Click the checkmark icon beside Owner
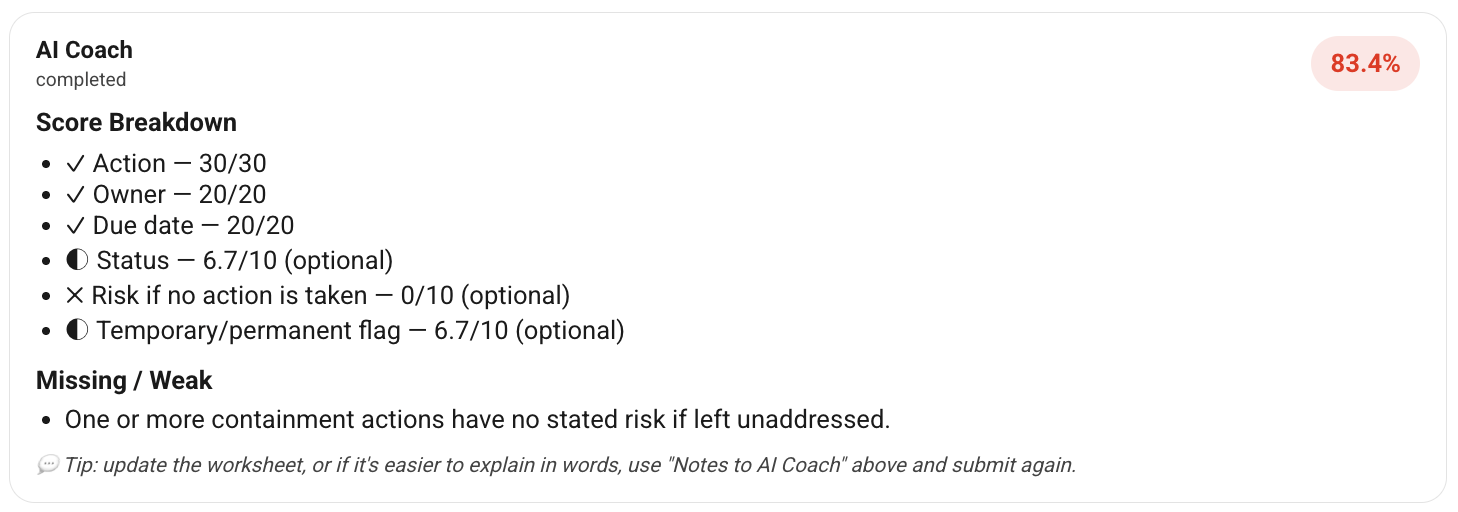1458x512 pixels. coord(75,196)
